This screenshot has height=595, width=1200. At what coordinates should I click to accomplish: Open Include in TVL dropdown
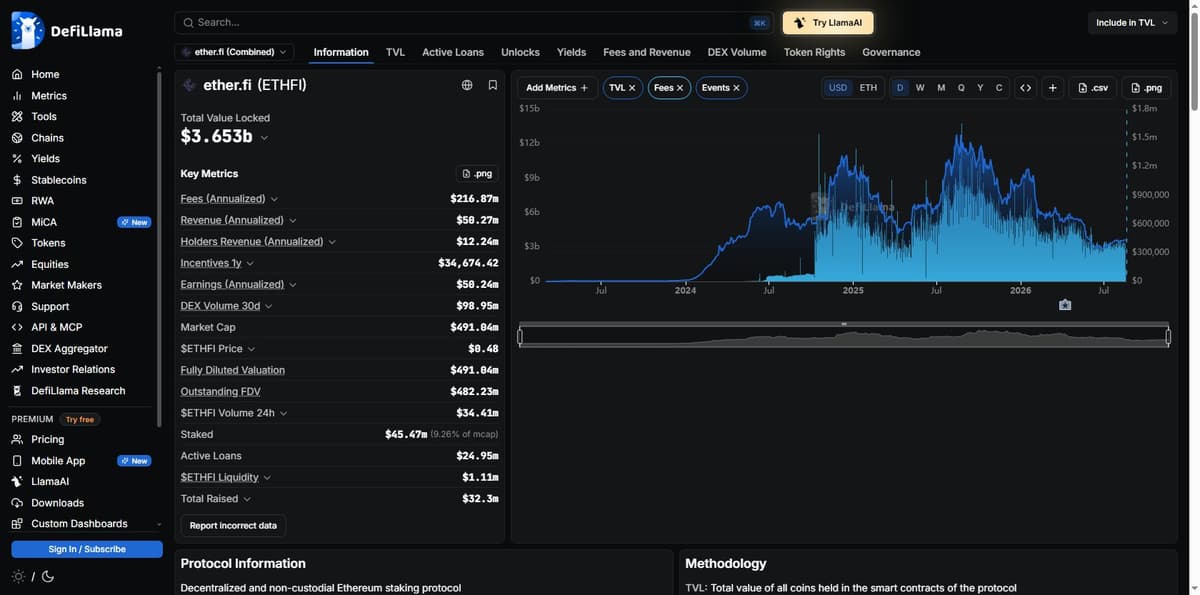tap(1132, 22)
